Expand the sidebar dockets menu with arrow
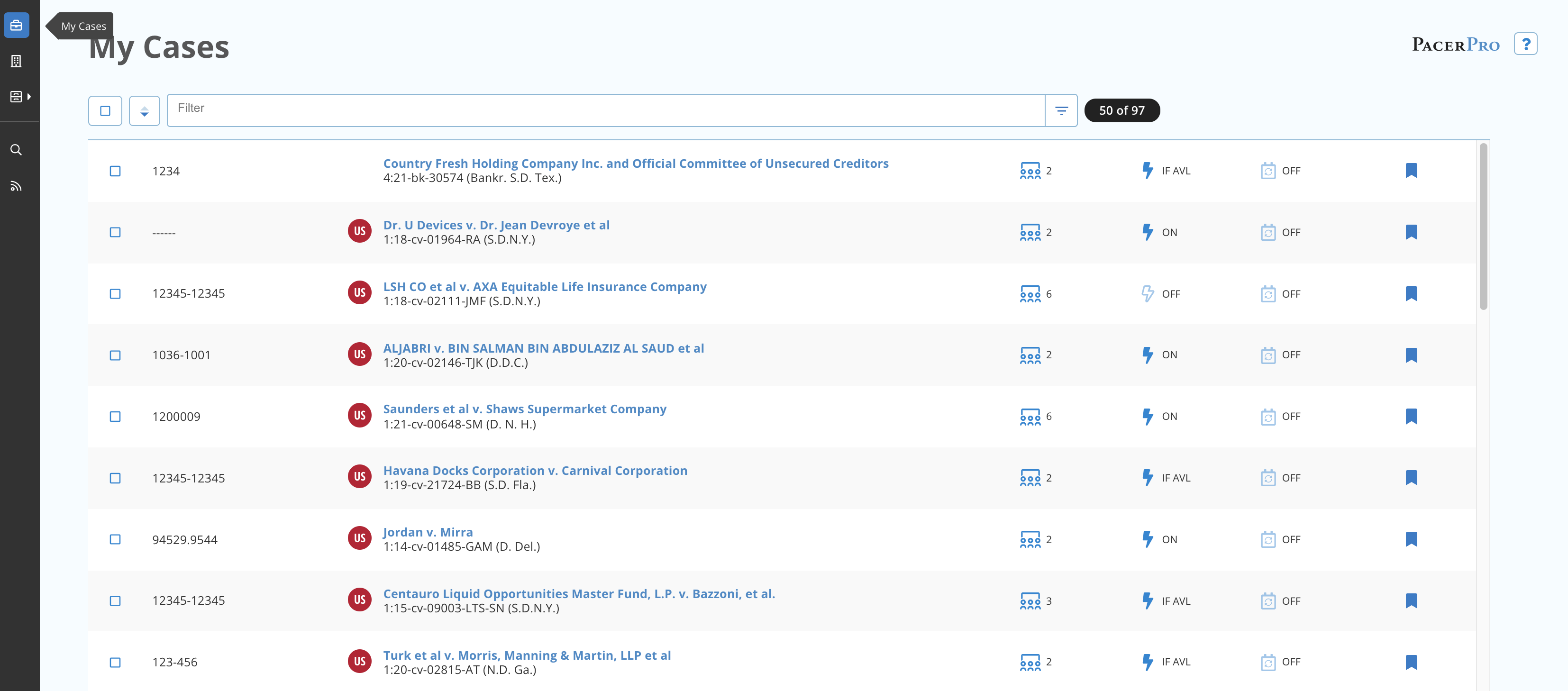 coord(20,97)
